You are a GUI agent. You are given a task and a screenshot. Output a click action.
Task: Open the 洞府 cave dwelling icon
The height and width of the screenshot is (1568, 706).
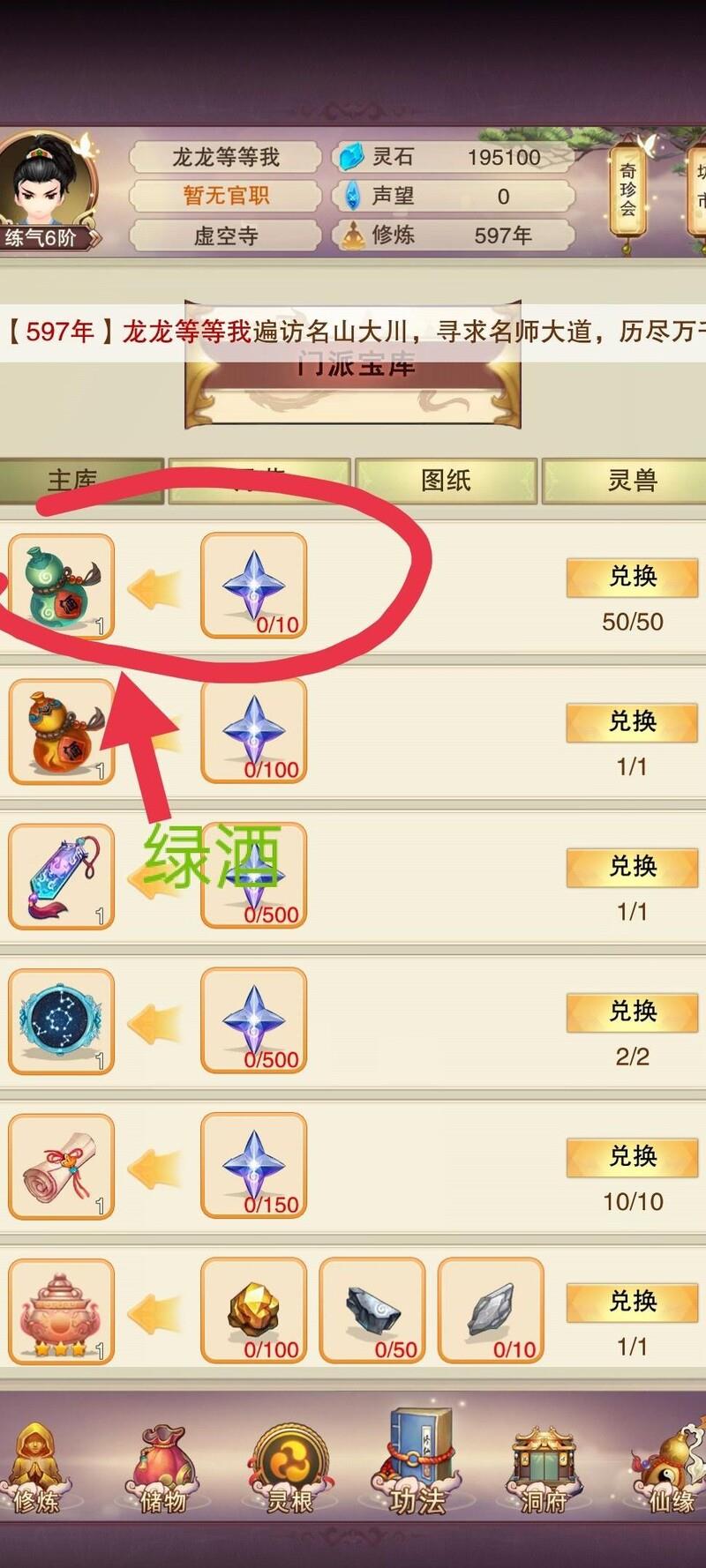click(x=544, y=1469)
